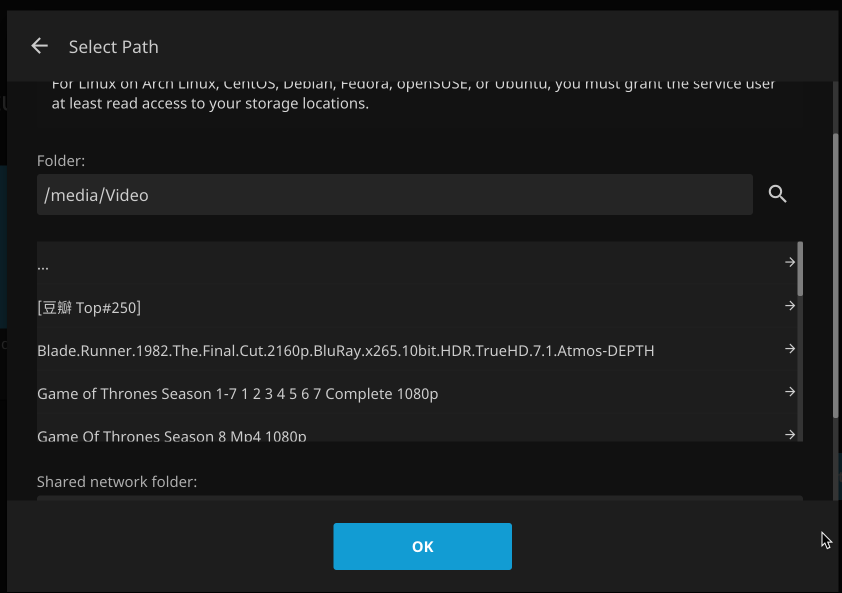Viewport: 842px width, 593px height.
Task: Choose Game Of Thrones Season 8 Mp4 1080p
Action: coord(171,436)
